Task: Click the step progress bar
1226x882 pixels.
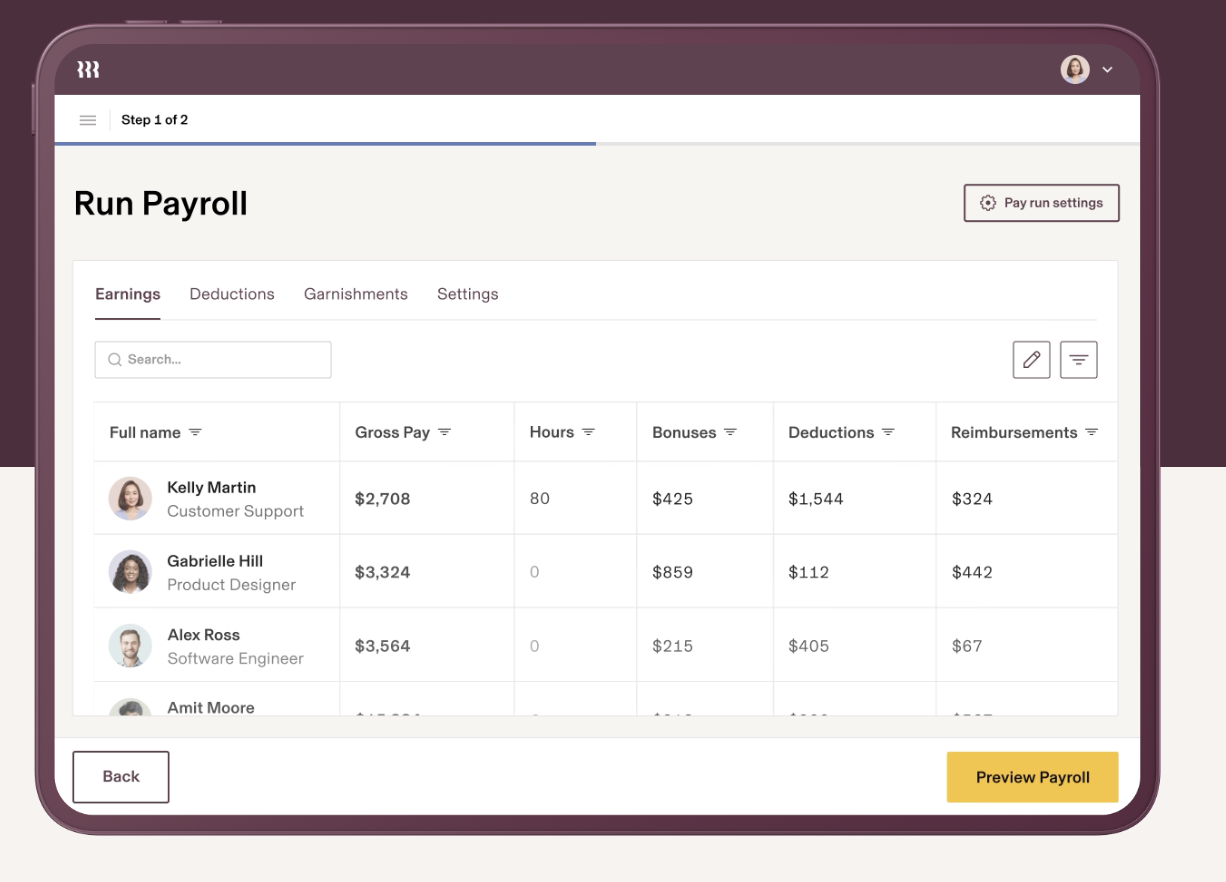Action: [597, 144]
